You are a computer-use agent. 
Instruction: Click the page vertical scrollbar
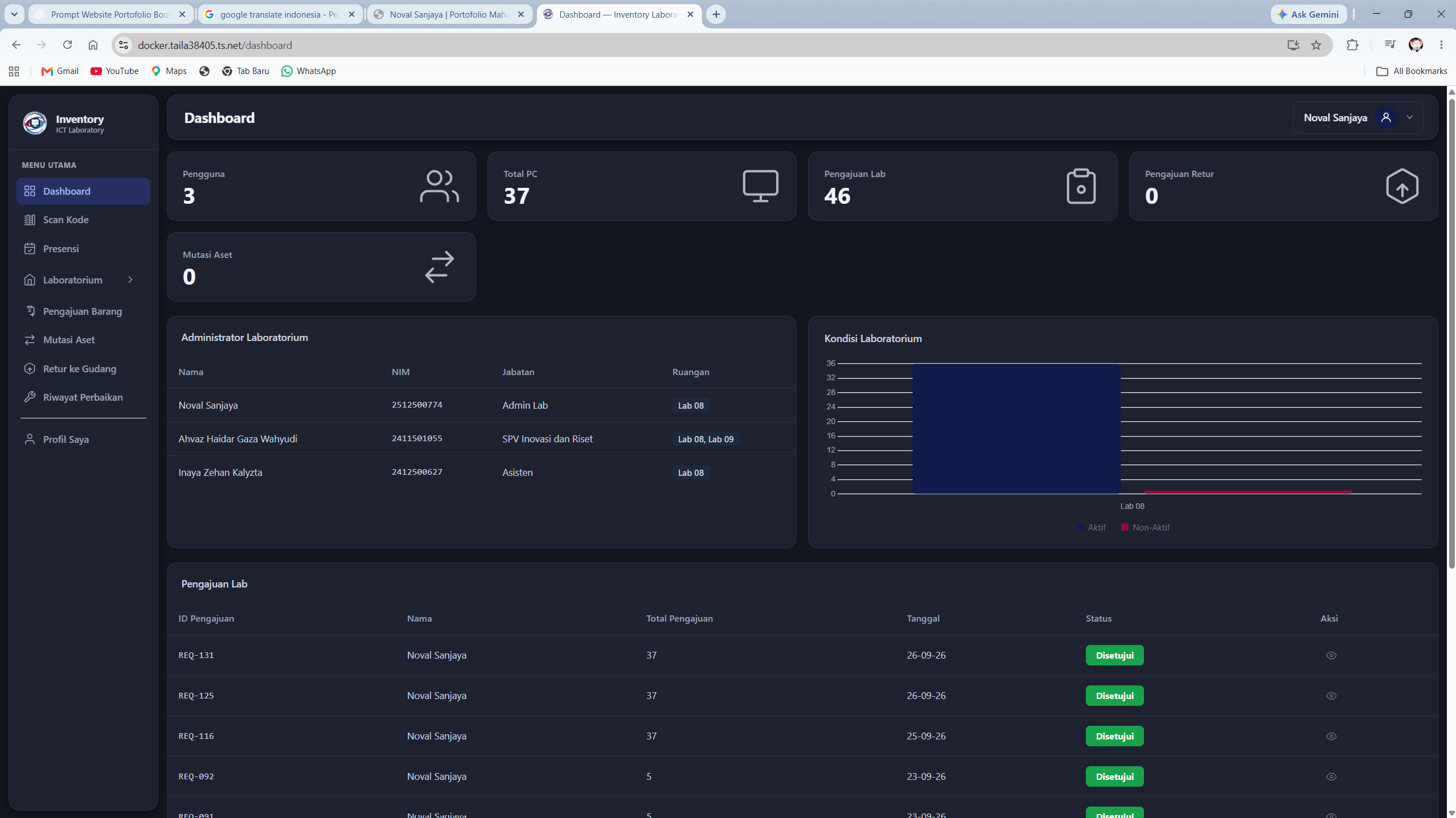tap(1451, 333)
